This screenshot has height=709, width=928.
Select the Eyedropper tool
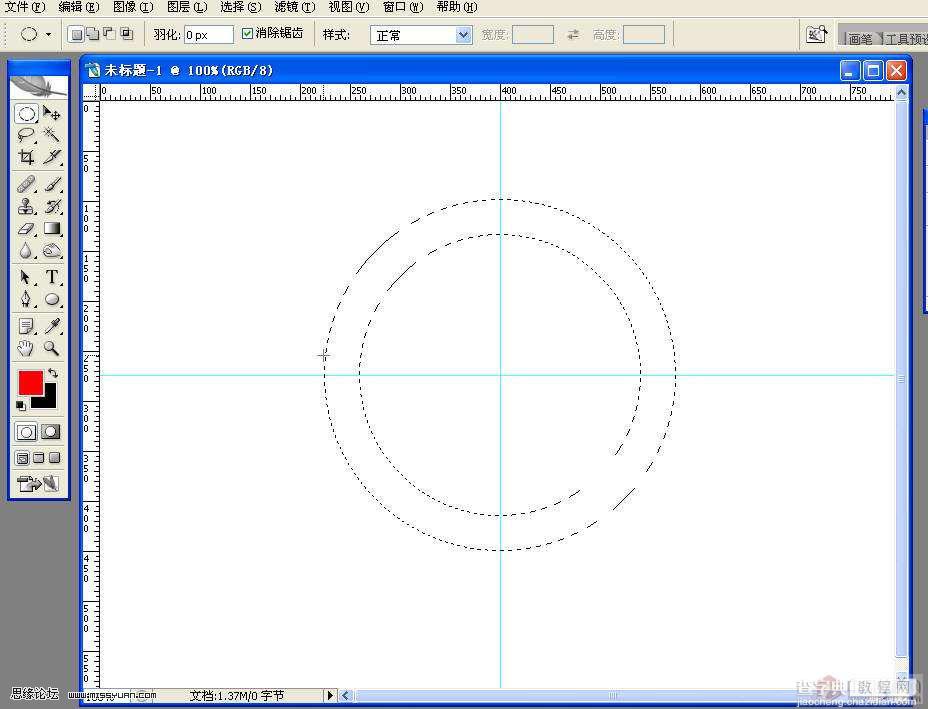point(52,326)
